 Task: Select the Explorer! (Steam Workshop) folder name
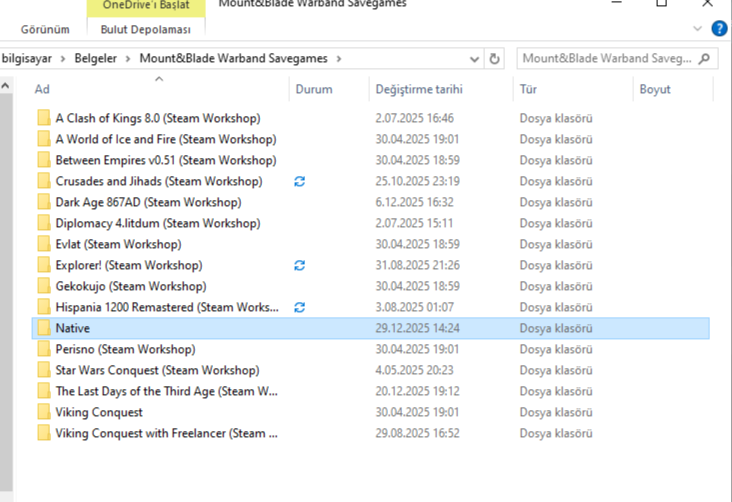pyautogui.click(x=129, y=265)
